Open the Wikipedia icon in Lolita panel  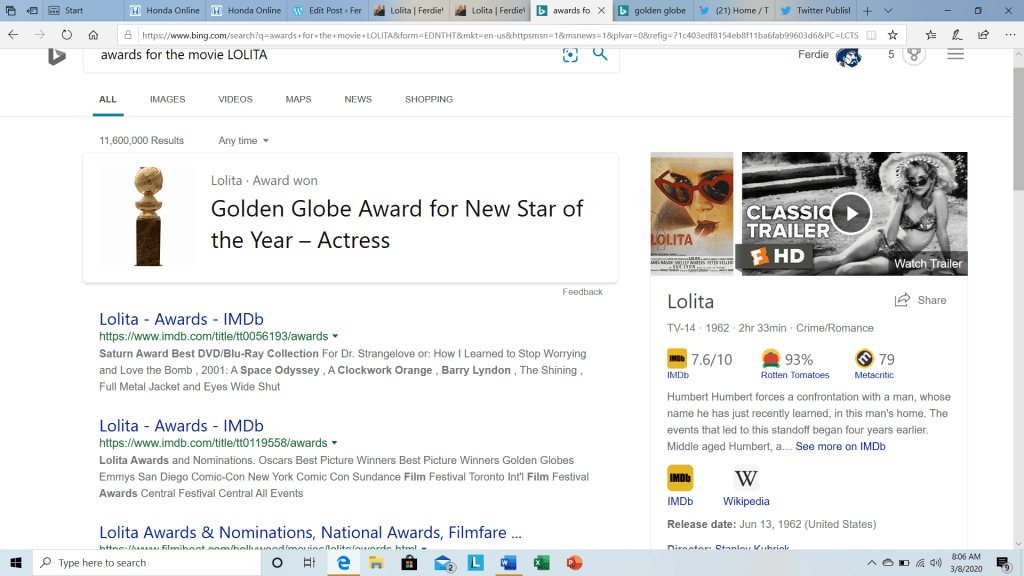(x=746, y=478)
